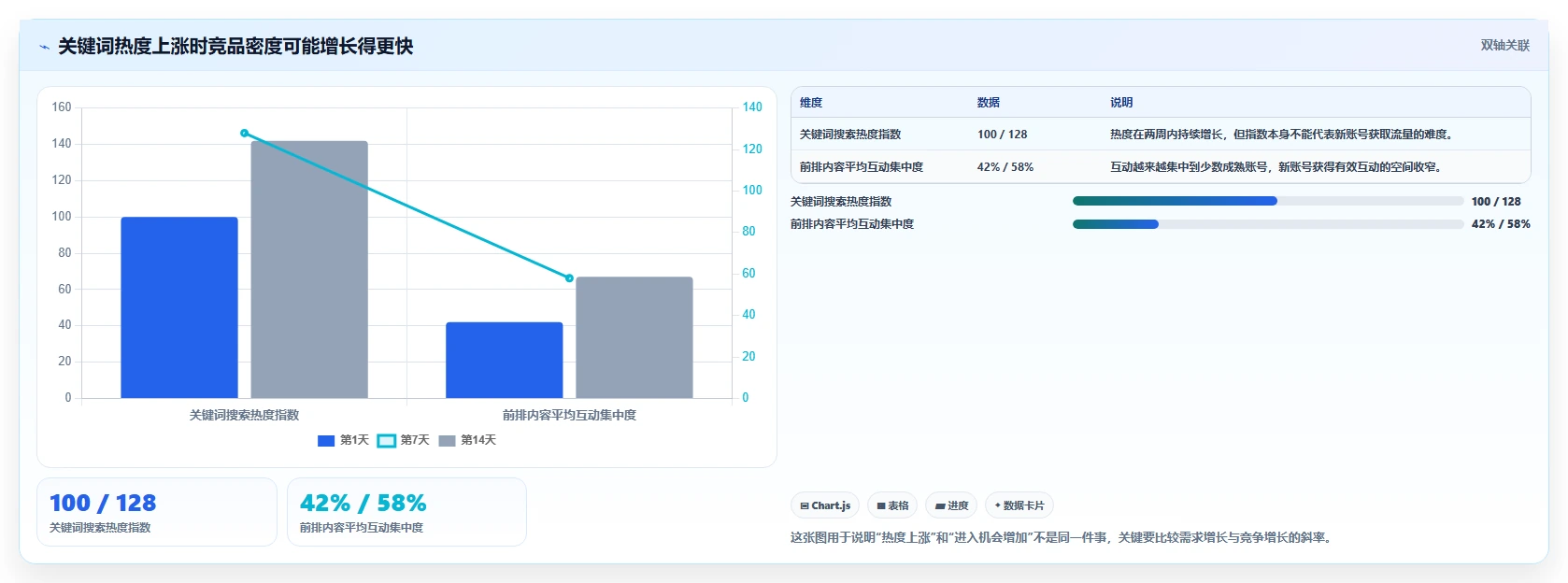Image resolution: width=1568 pixels, height=583 pixels.
Task: Click the 数据 table column header
Action: (989, 103)
